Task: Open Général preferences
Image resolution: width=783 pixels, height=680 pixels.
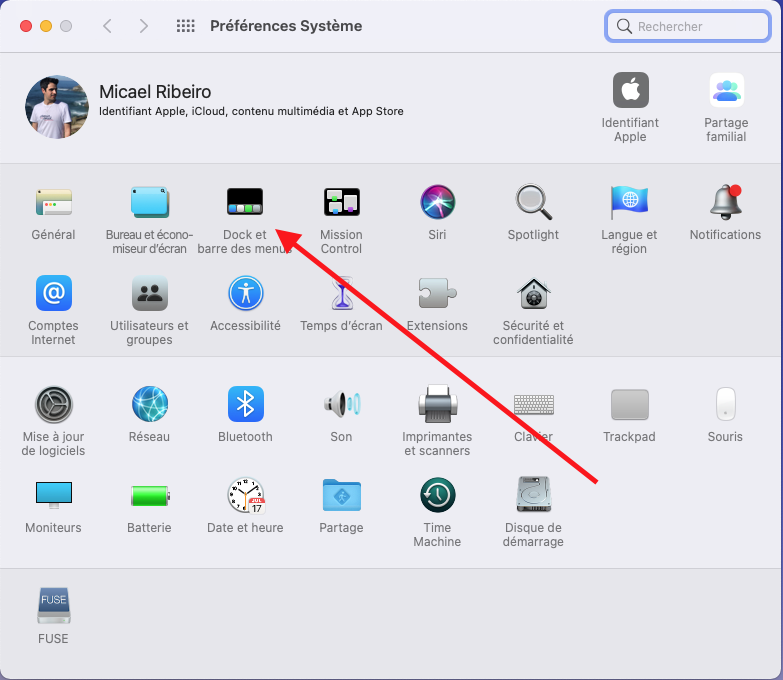Action: click(53, 203)
